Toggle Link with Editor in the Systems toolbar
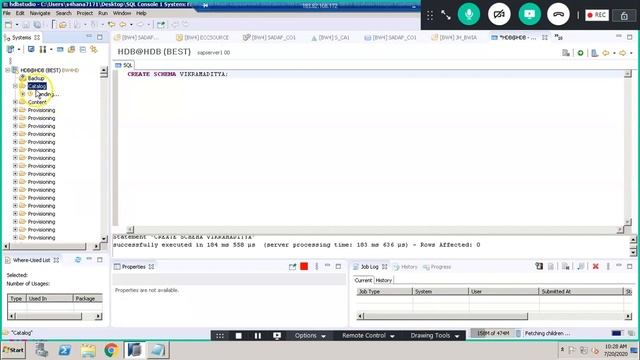 [x=94, y=49]
